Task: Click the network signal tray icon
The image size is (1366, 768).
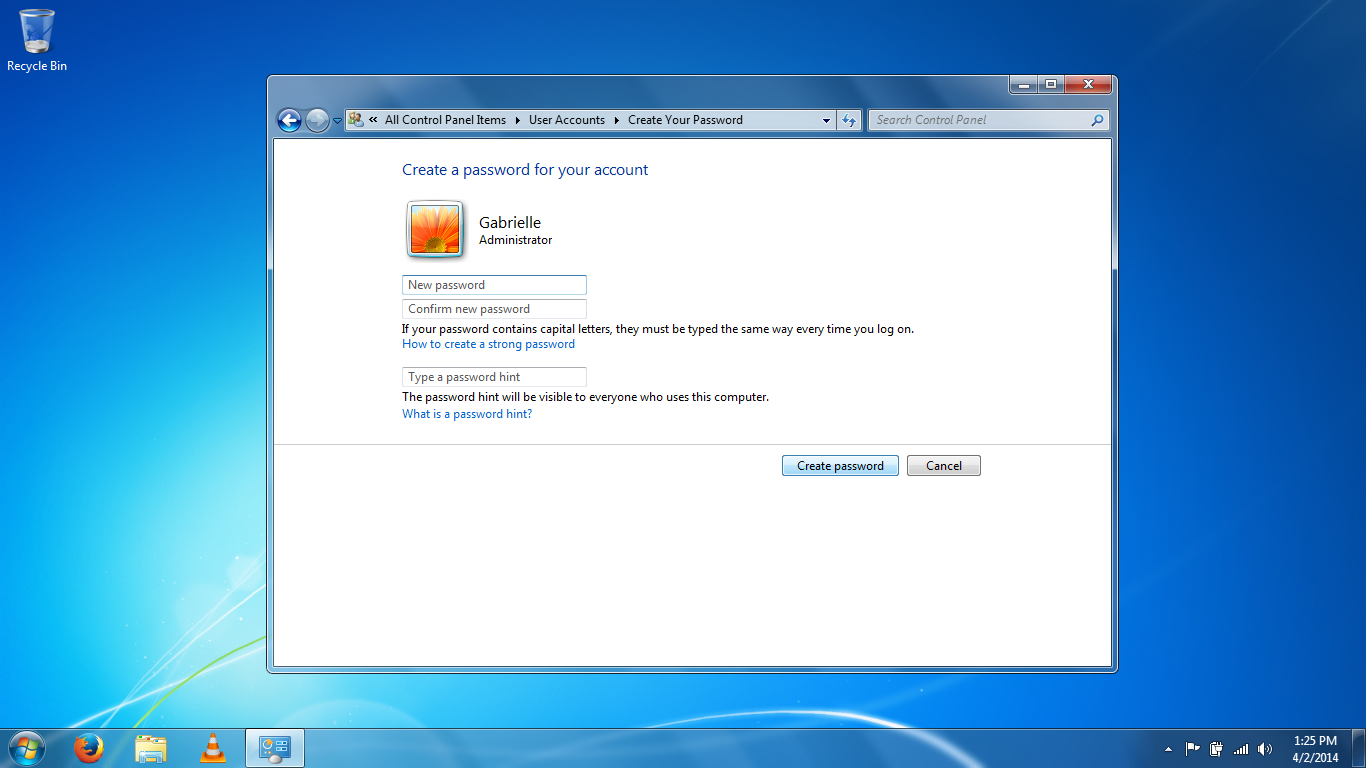Action: [x=1241, y=749]
